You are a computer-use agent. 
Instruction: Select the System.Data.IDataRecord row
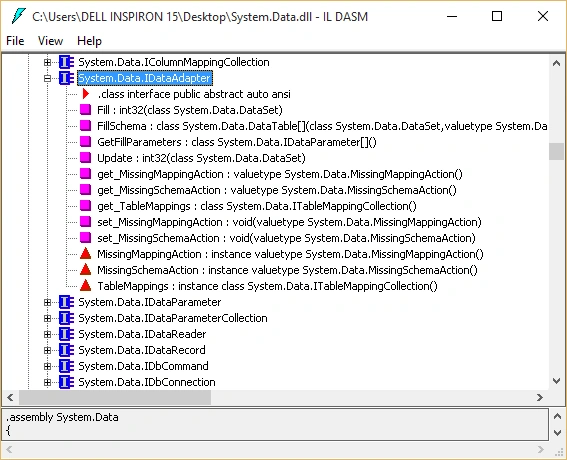[x=142, y=350]
